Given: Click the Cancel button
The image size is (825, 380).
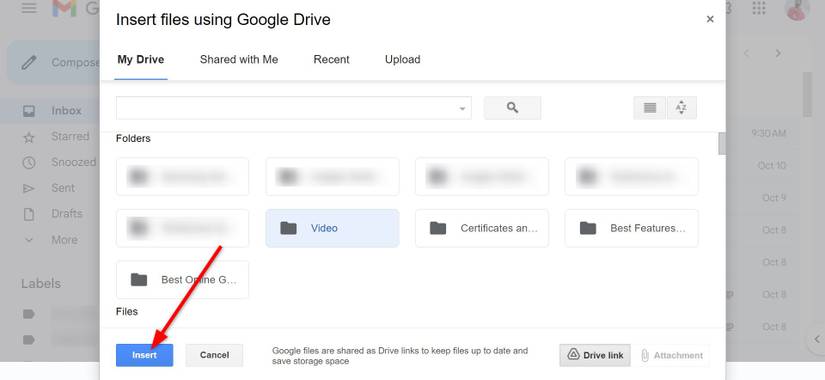Looking at the screenshot, I should click(x=214, y=355).
